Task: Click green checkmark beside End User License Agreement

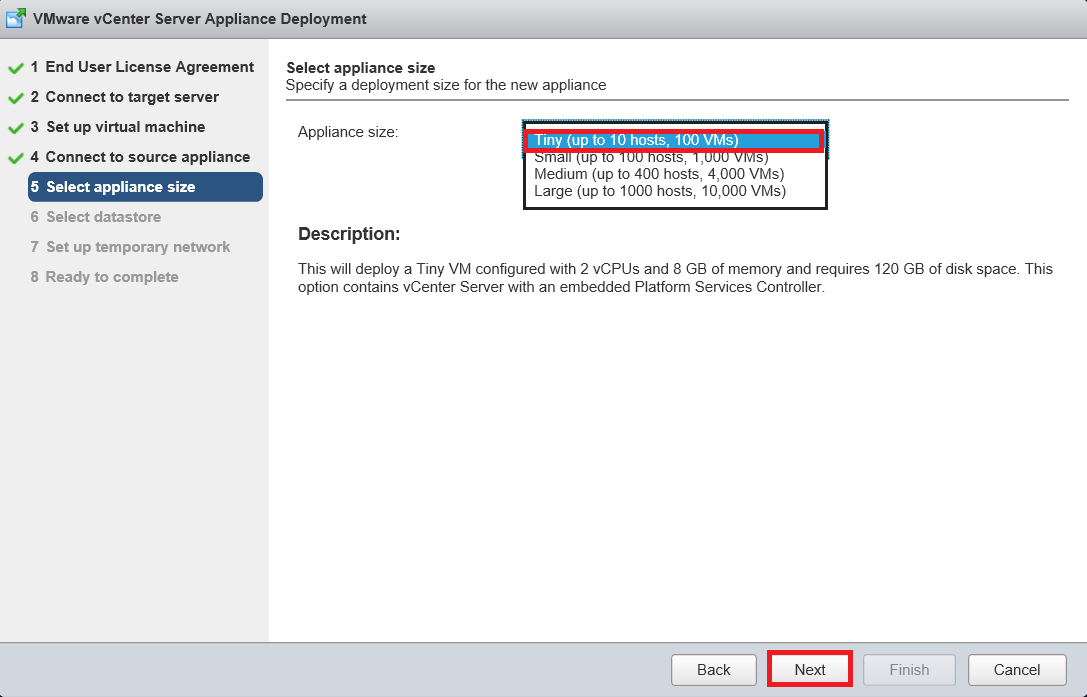Action: click(x=15, y=68)
